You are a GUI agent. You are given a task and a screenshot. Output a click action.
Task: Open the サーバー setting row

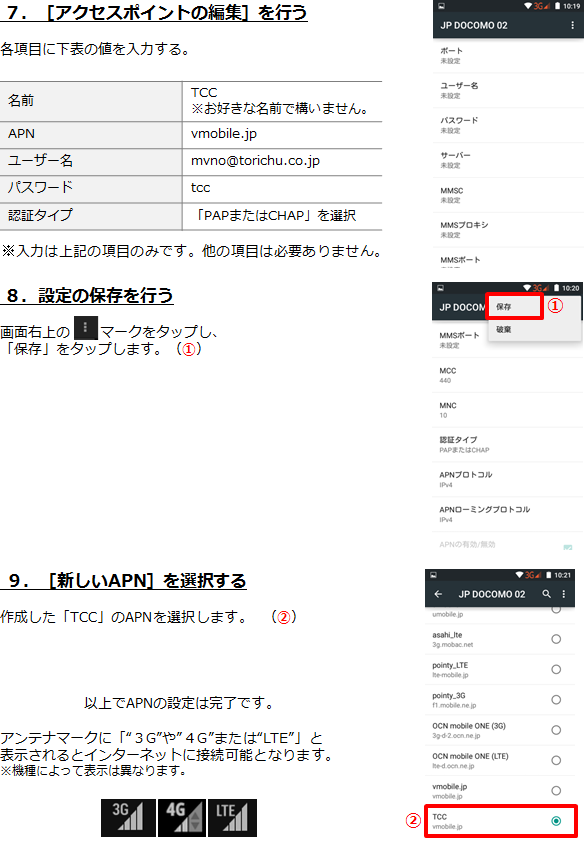point(508,160)
